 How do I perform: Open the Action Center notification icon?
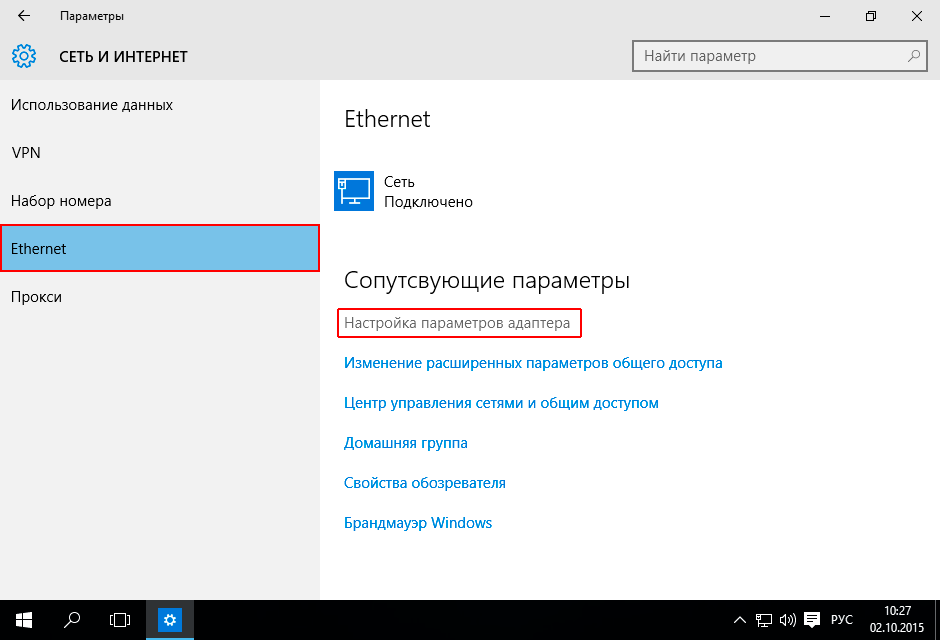pos(812,620)
